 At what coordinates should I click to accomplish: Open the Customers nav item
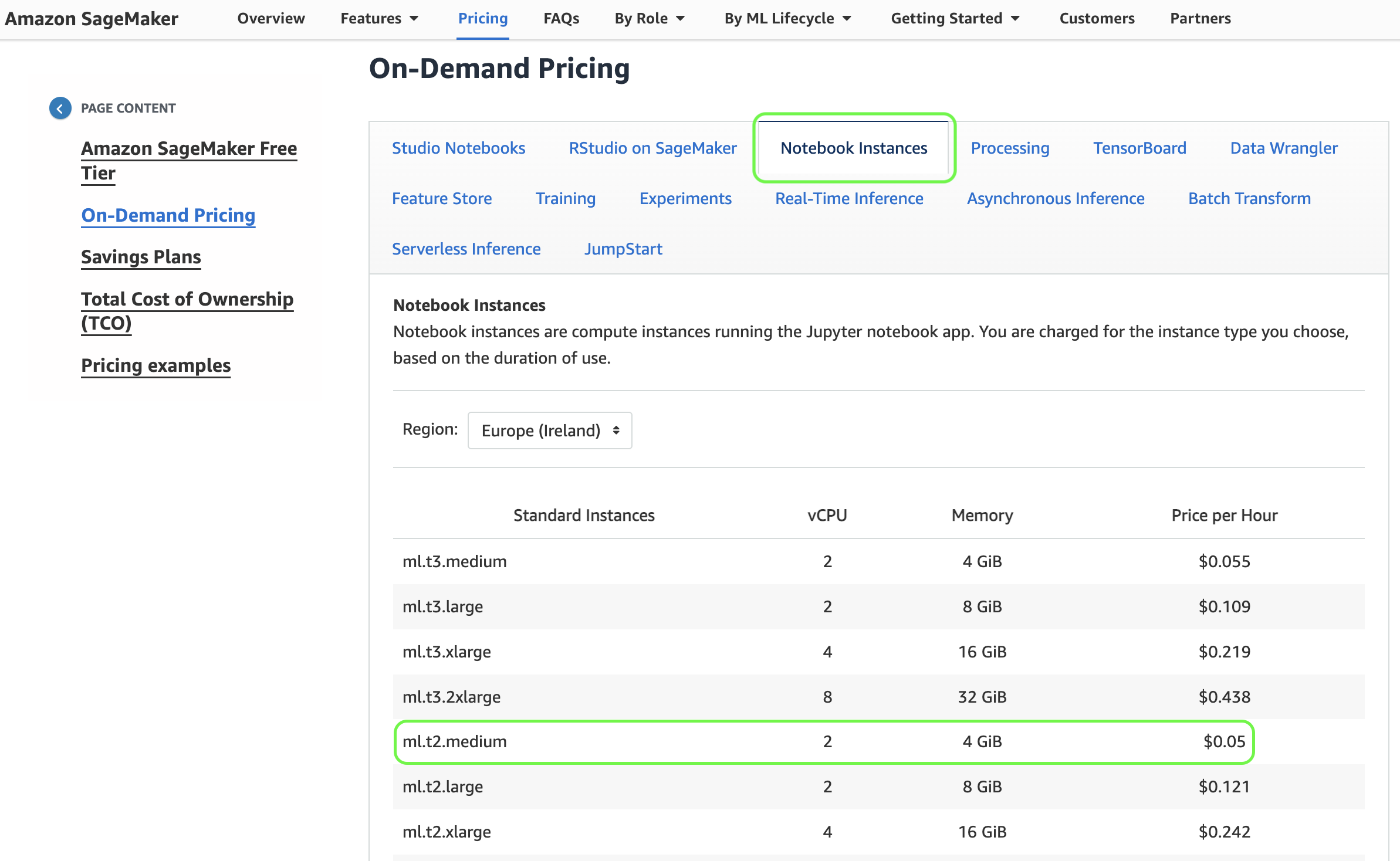tap(1097, 18)
